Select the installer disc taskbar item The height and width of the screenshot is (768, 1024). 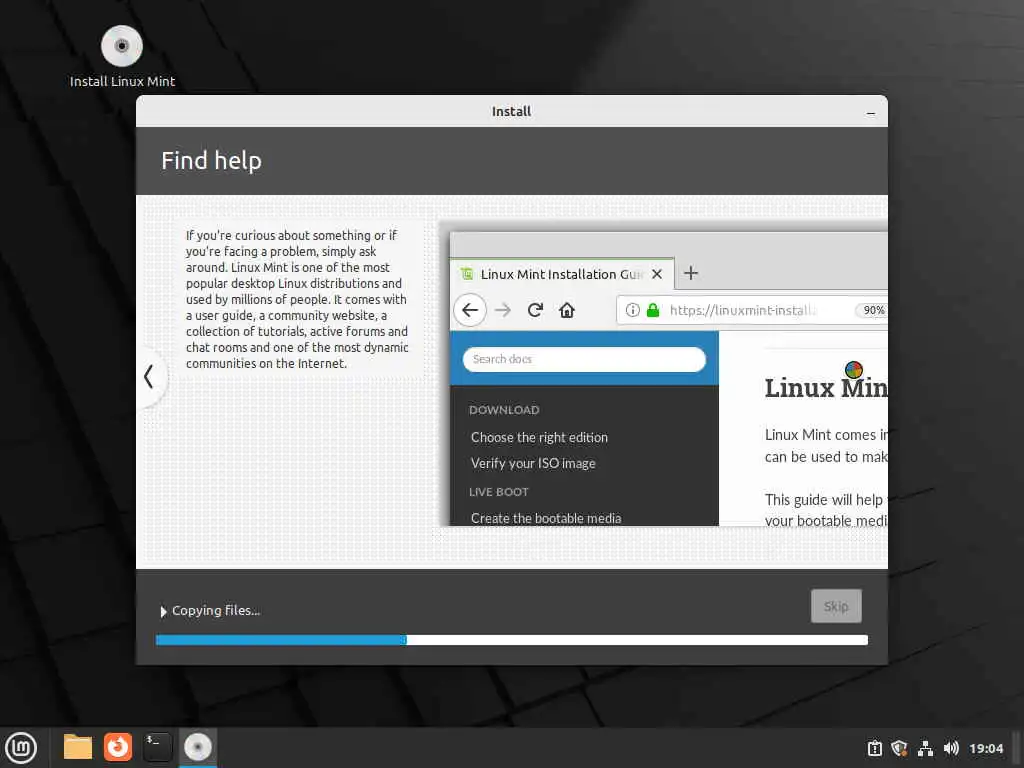coord(198,747)
